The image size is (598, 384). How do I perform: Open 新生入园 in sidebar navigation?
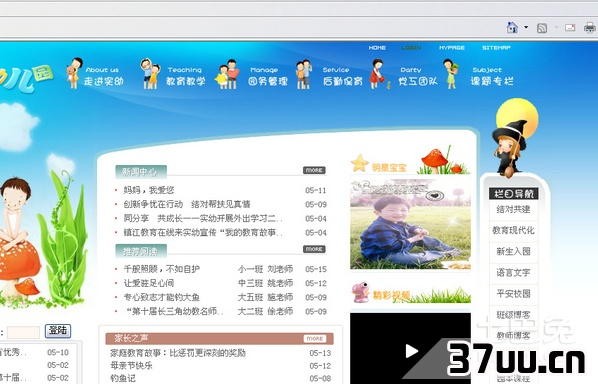pos(513,251)
